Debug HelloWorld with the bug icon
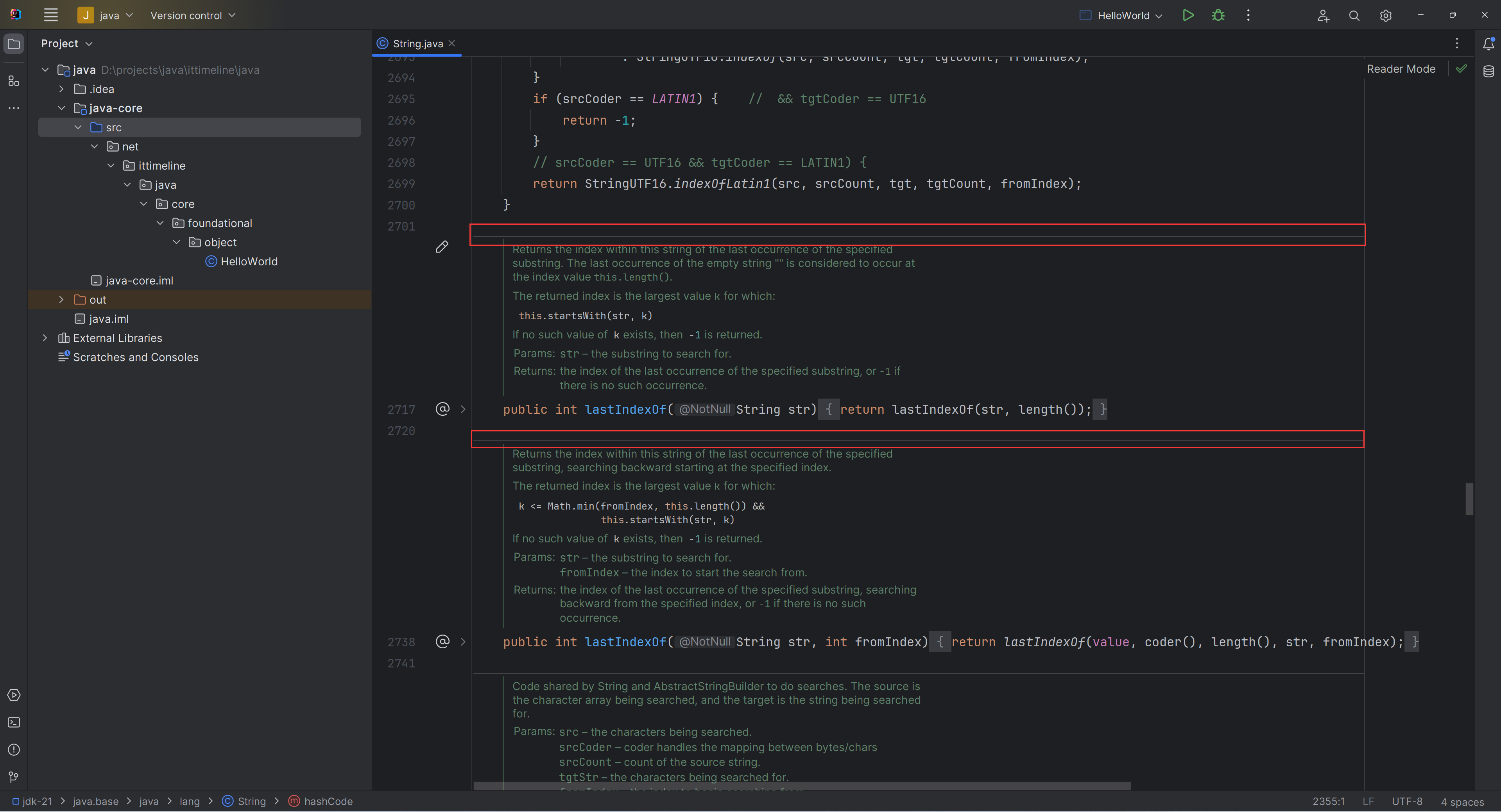 (x=1218, y=15)
